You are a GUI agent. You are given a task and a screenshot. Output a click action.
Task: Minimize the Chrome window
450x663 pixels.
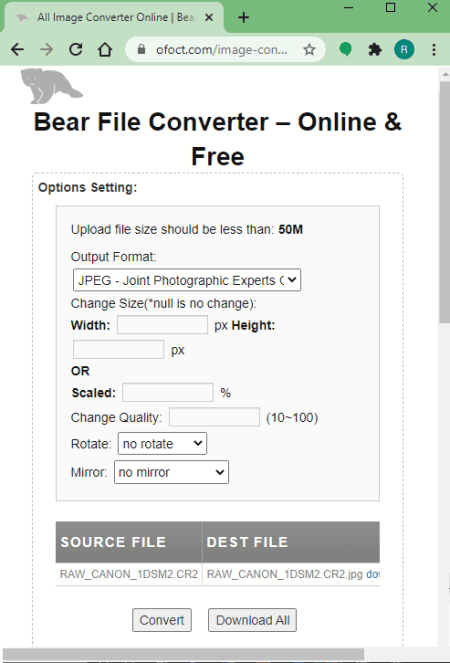[349, 8]
